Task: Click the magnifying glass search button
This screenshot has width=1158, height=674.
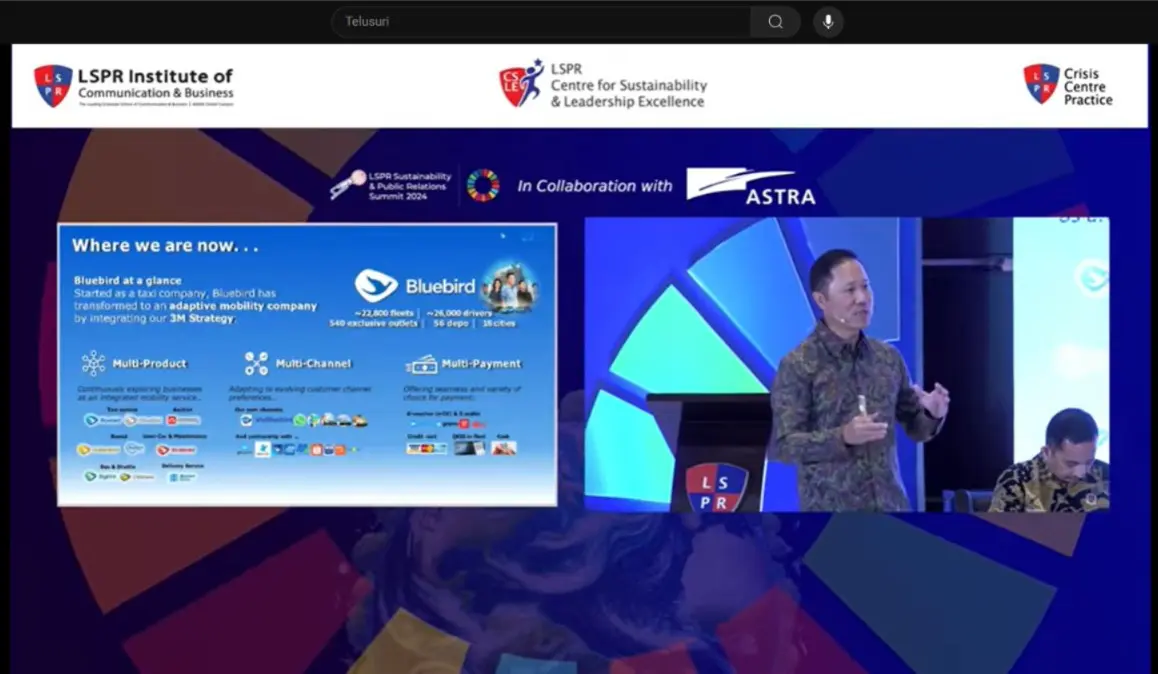Action: 775,21
